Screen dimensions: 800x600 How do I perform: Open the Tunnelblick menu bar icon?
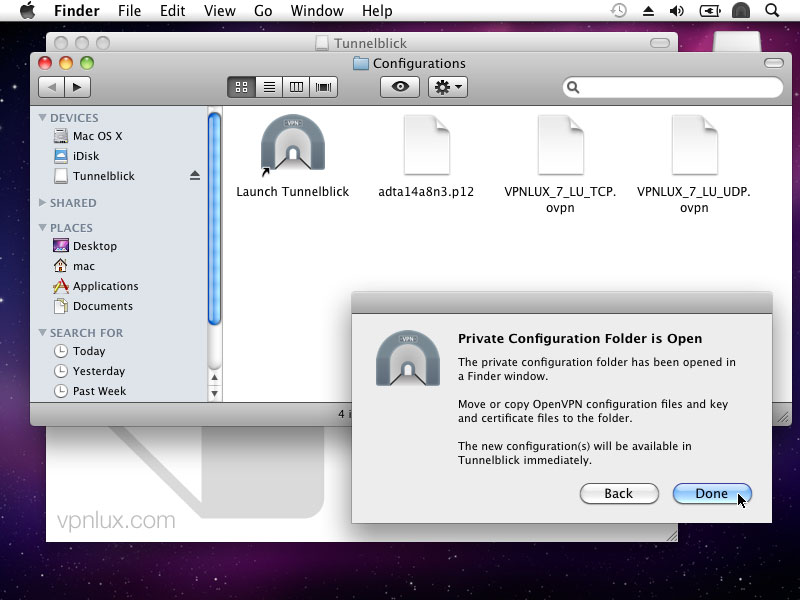[x=741, y=11]
